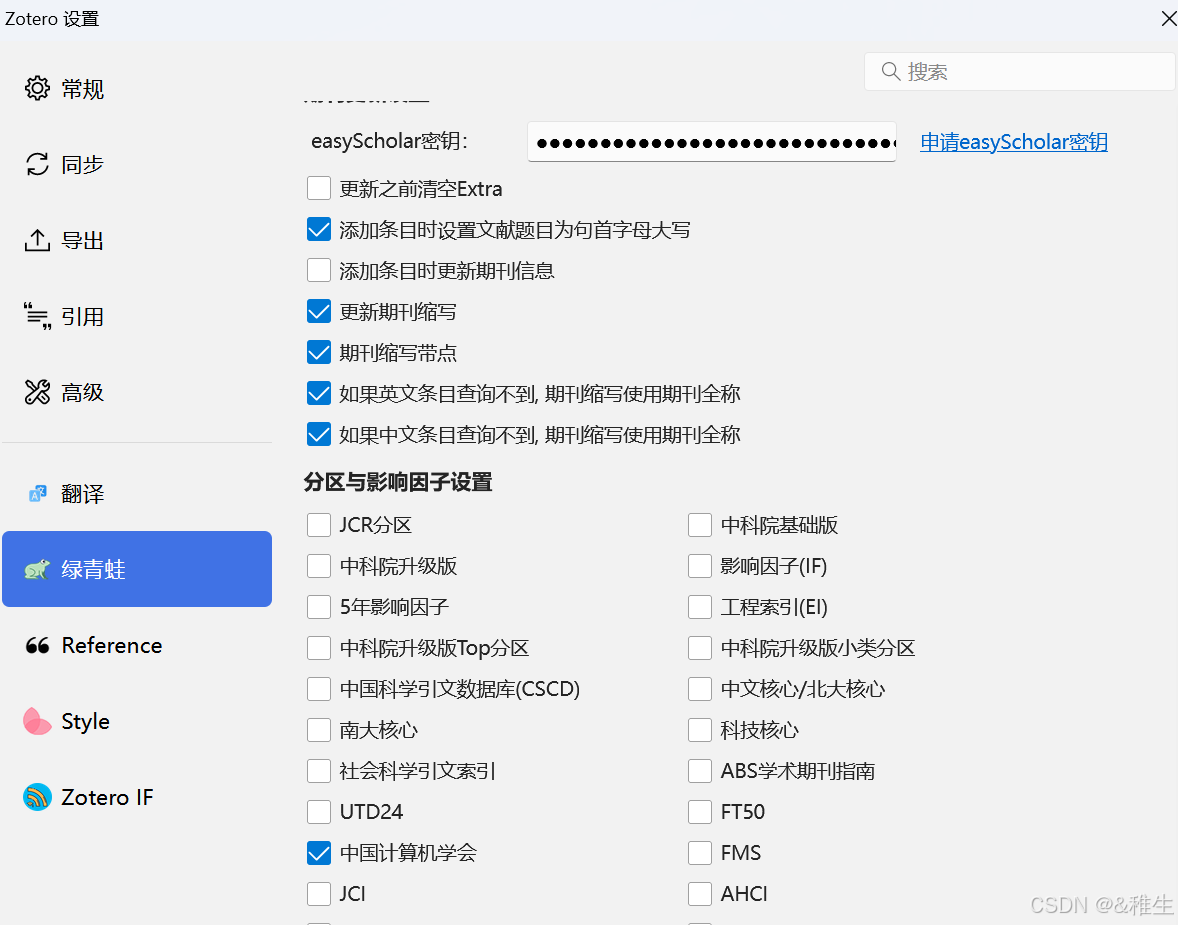Click the translate icon beside 翻译
This screenshot has width=1178, height=925.
(x=37, y=494)
